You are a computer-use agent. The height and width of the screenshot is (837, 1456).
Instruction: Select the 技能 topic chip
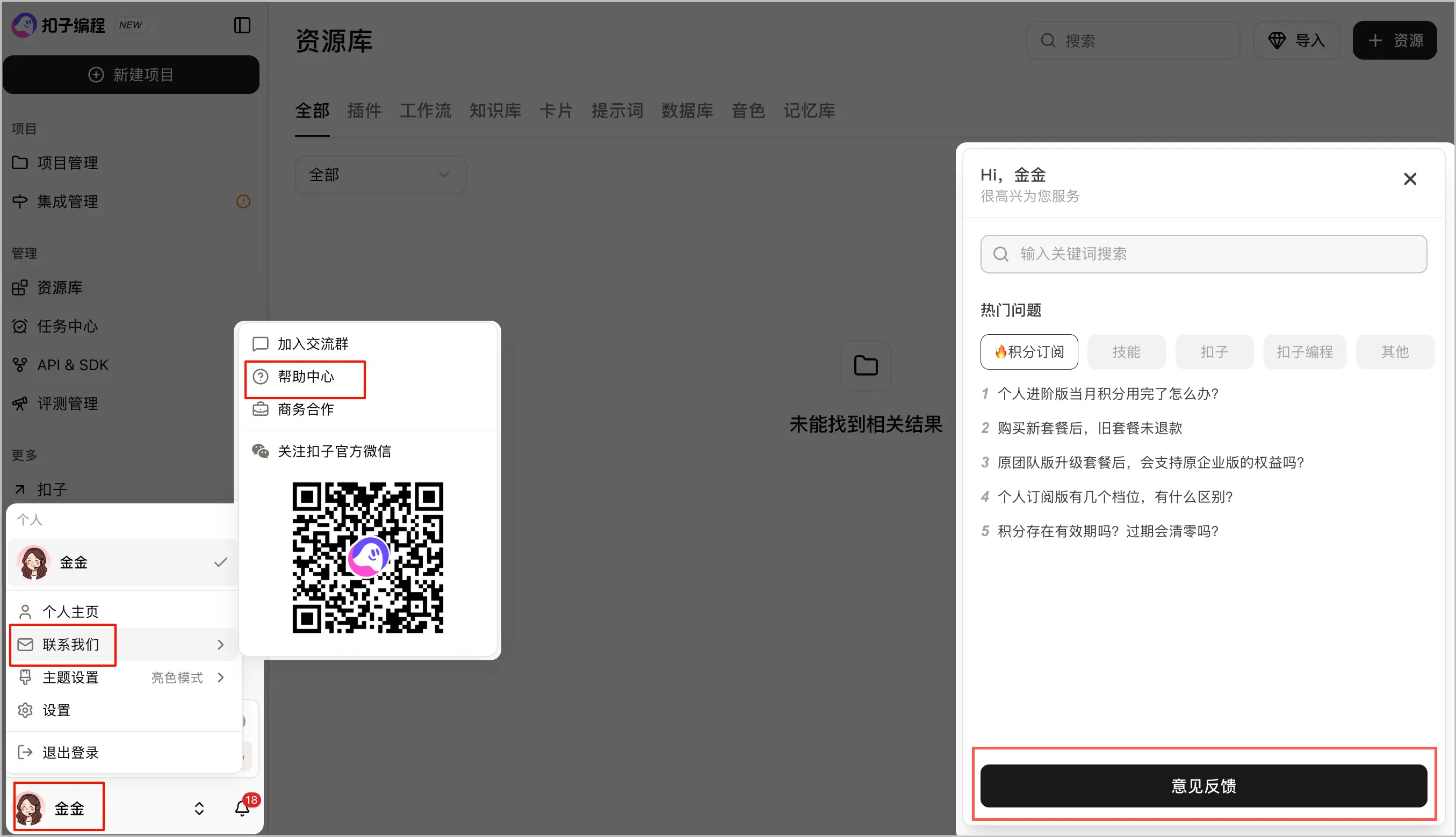point(1126,351)
